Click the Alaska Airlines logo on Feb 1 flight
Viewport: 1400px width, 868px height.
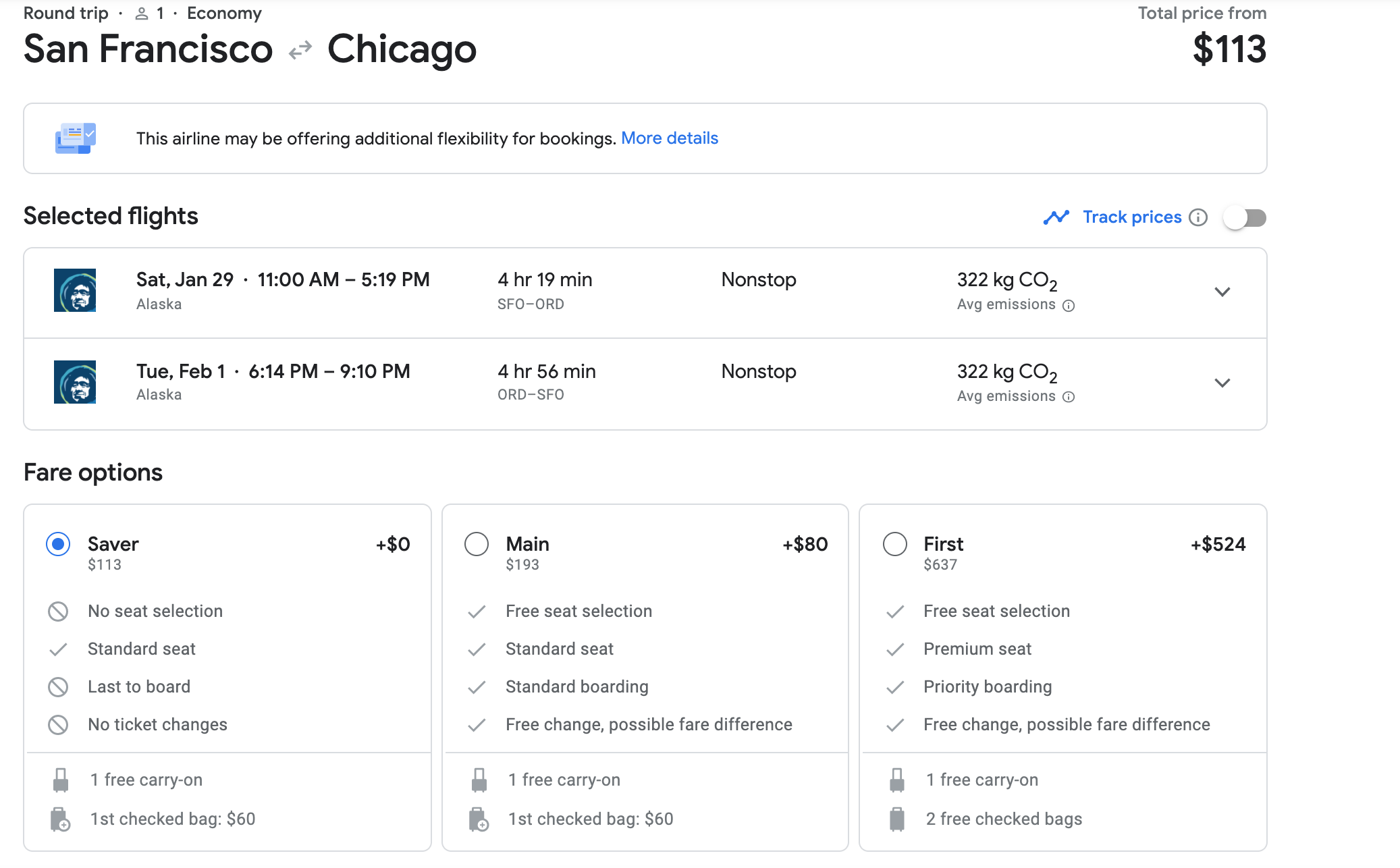click(x=75, y=382)
